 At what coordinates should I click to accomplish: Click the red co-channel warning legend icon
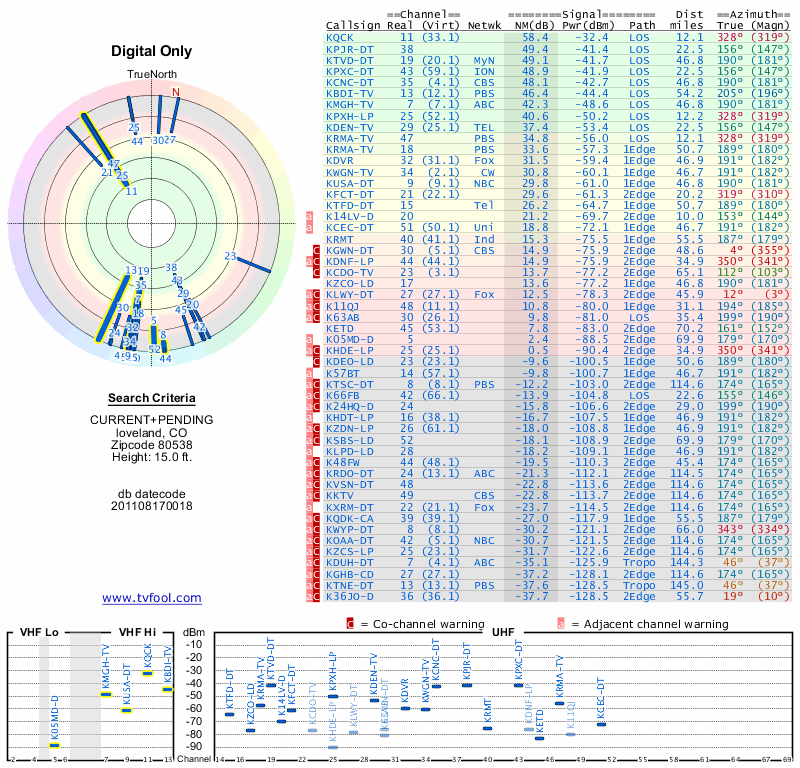coord(350,624)
